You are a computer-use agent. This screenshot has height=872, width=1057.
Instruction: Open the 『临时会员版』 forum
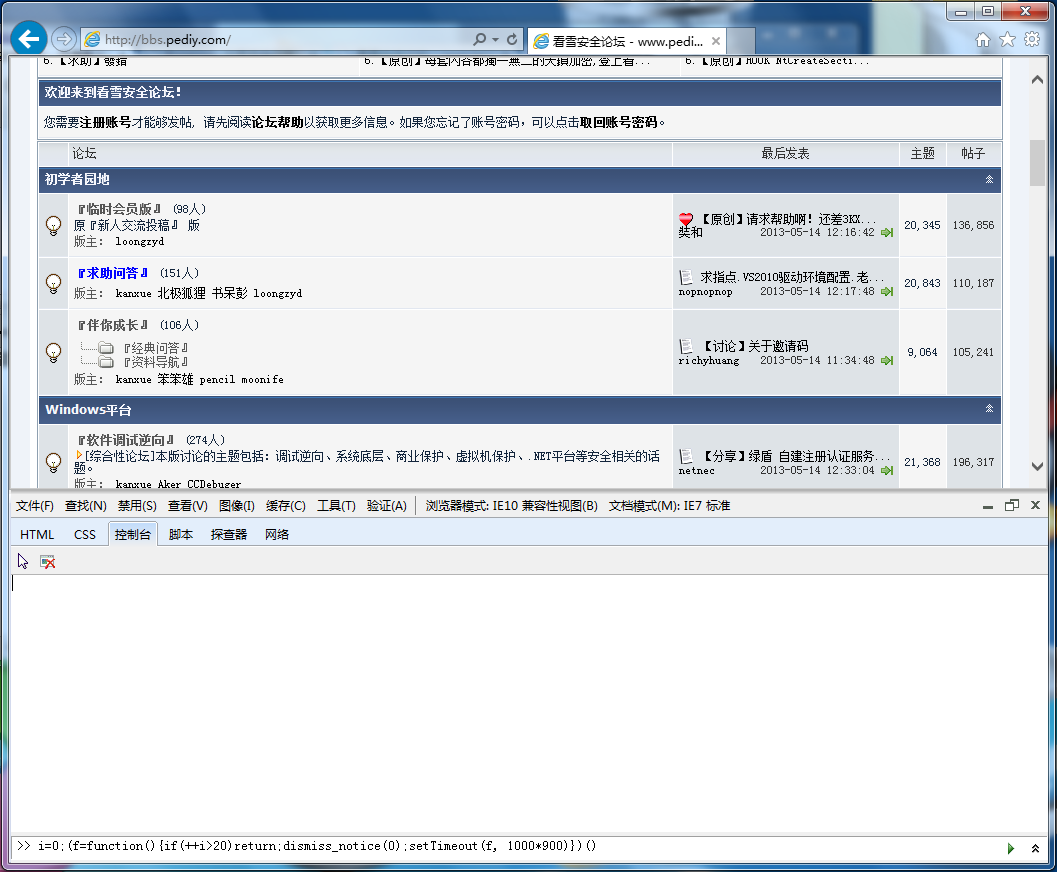(x=119, y=209)
